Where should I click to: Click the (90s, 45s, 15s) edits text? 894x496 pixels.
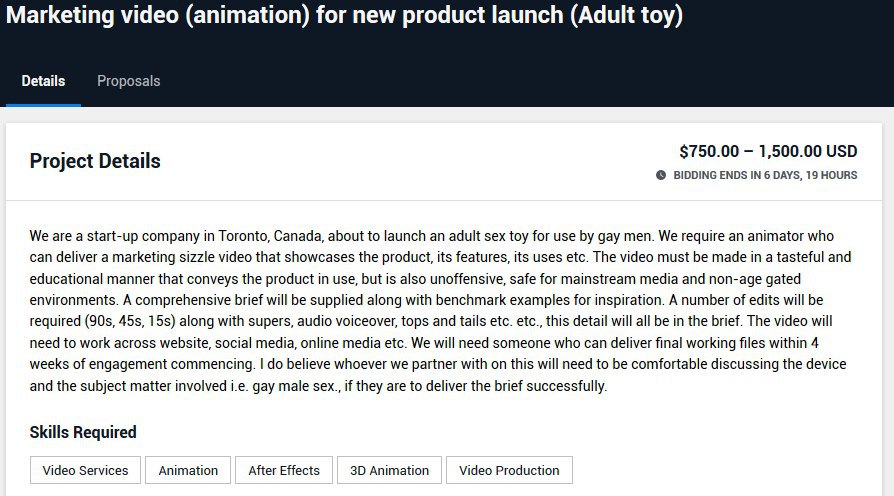130,321
